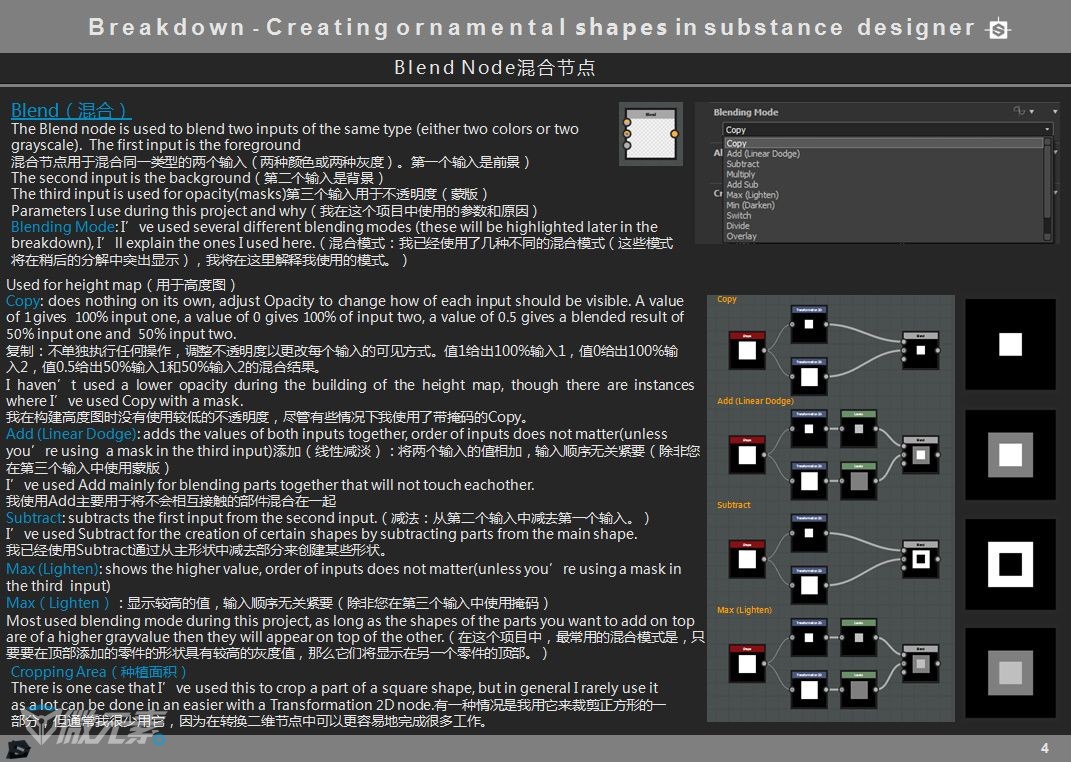
Task: Choose Multiply in the blending mode list
Action: [884, 174]
